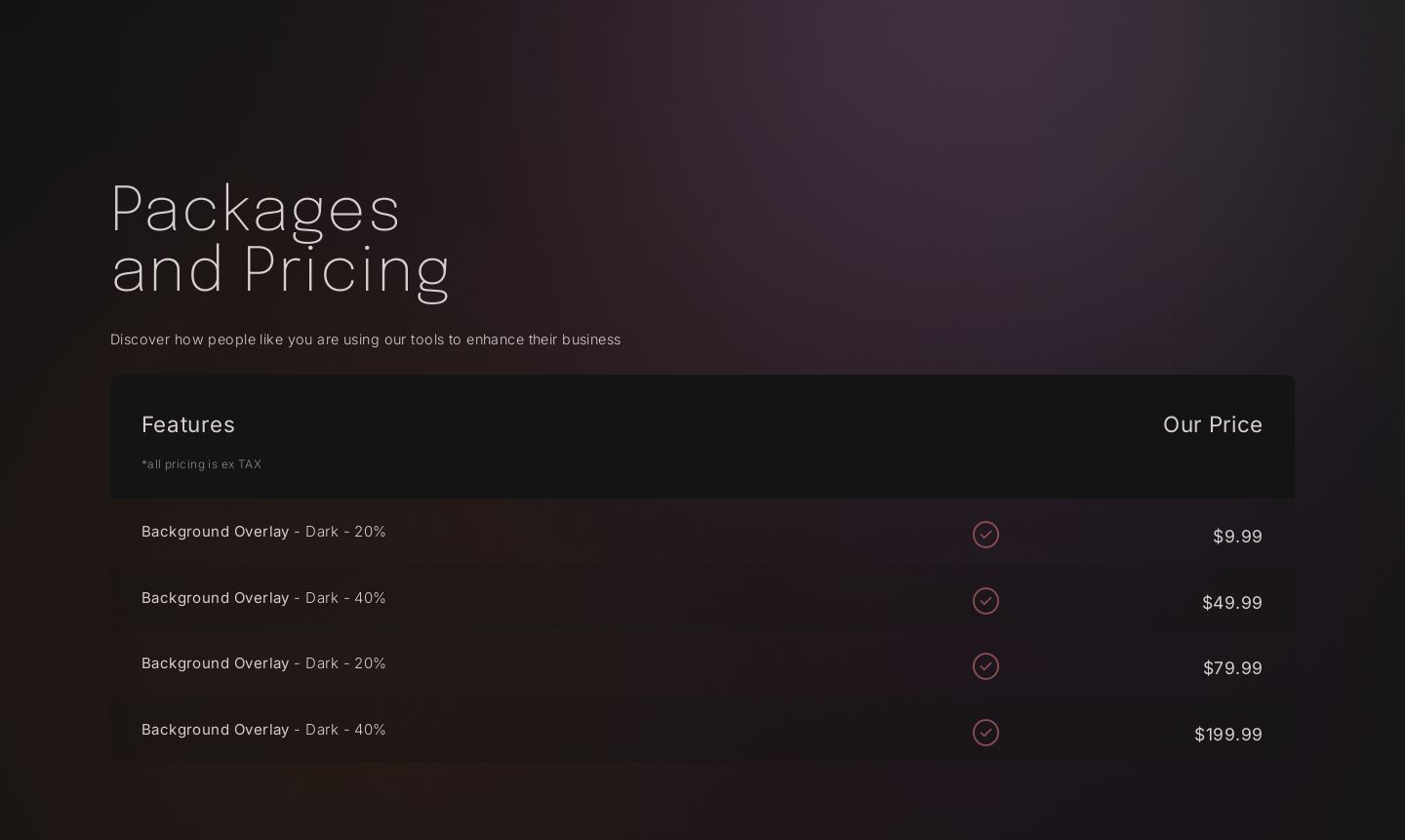Click the Features column header
The image size is (1405, 840).
(x=188, y=424)
